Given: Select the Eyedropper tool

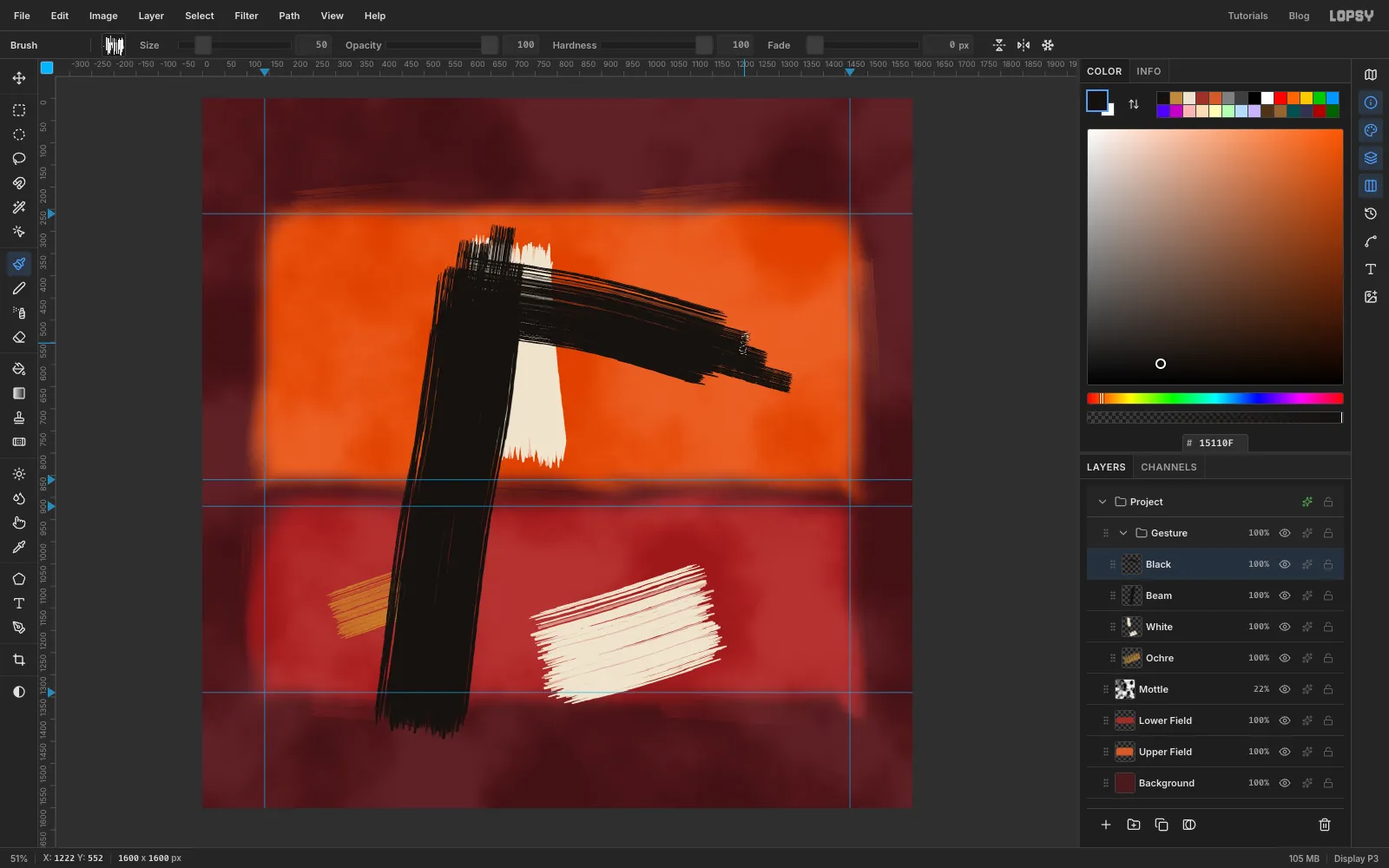Looking at the screenshot, I should (x=19, y=547).
